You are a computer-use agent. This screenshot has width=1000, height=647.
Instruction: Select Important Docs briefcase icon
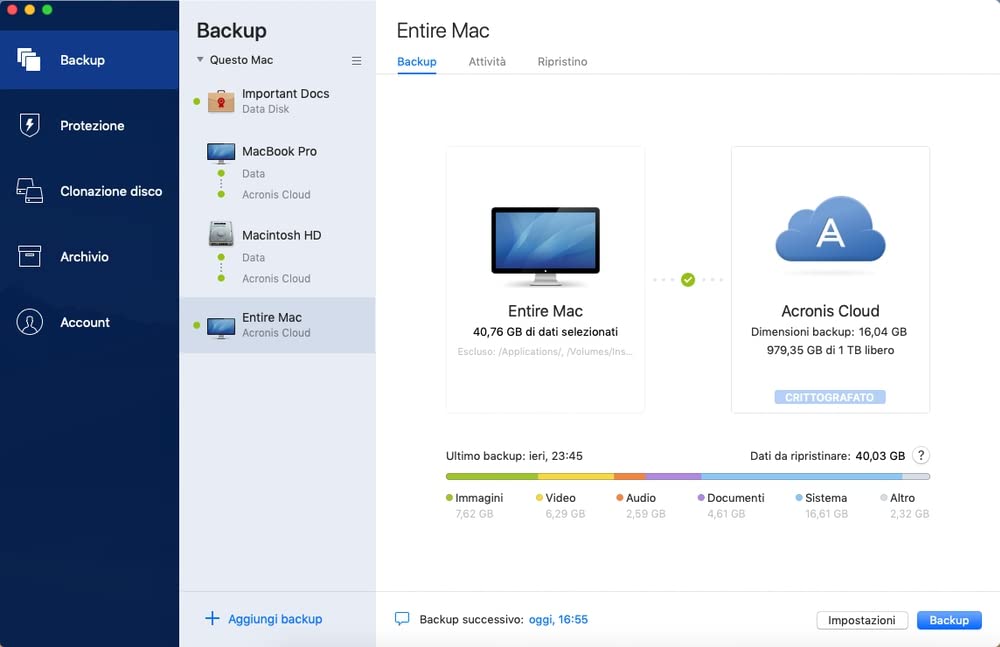[221, 101]
